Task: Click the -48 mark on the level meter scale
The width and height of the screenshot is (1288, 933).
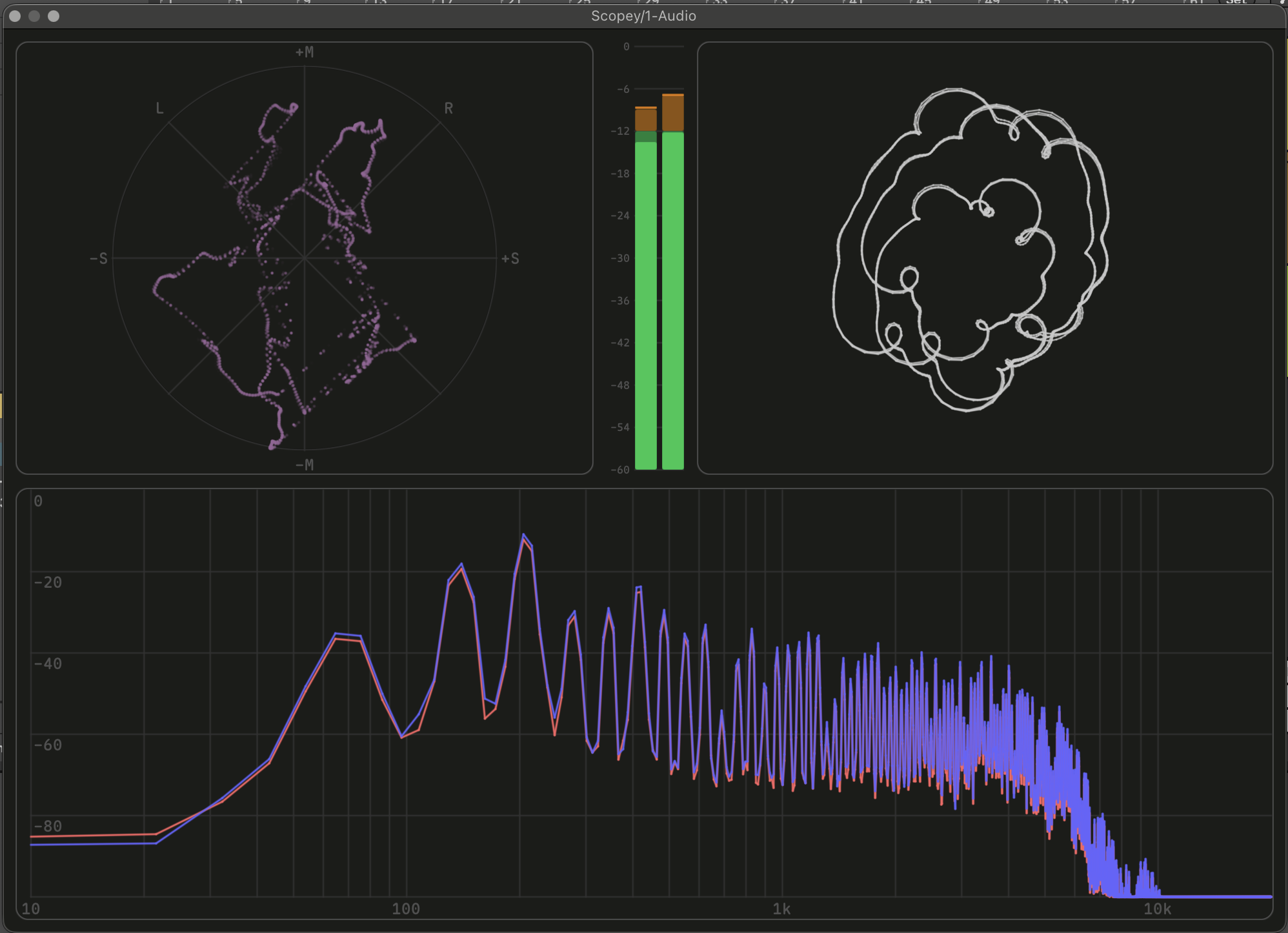Action: (620, 385)
